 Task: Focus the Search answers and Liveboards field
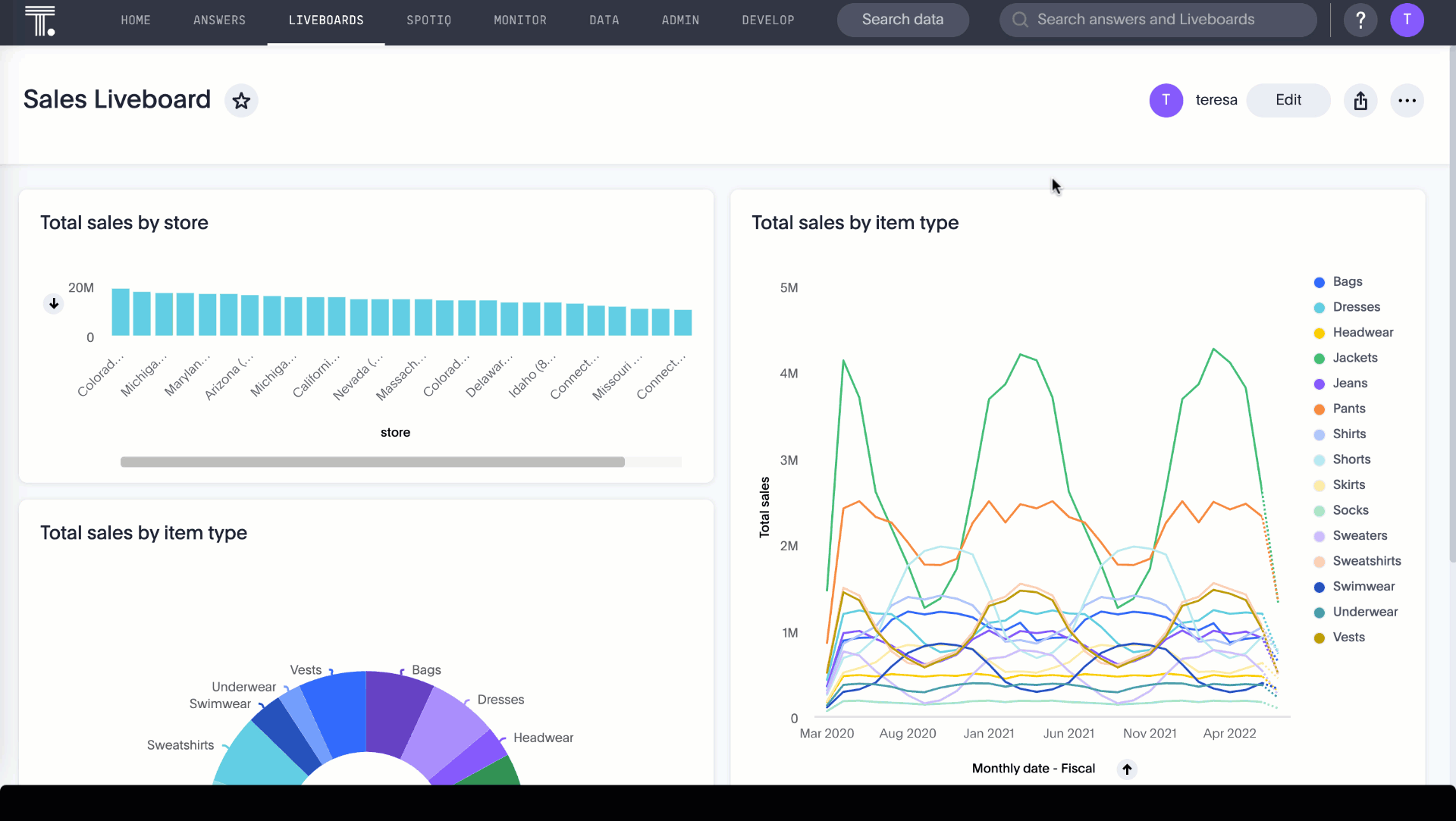1156,20
